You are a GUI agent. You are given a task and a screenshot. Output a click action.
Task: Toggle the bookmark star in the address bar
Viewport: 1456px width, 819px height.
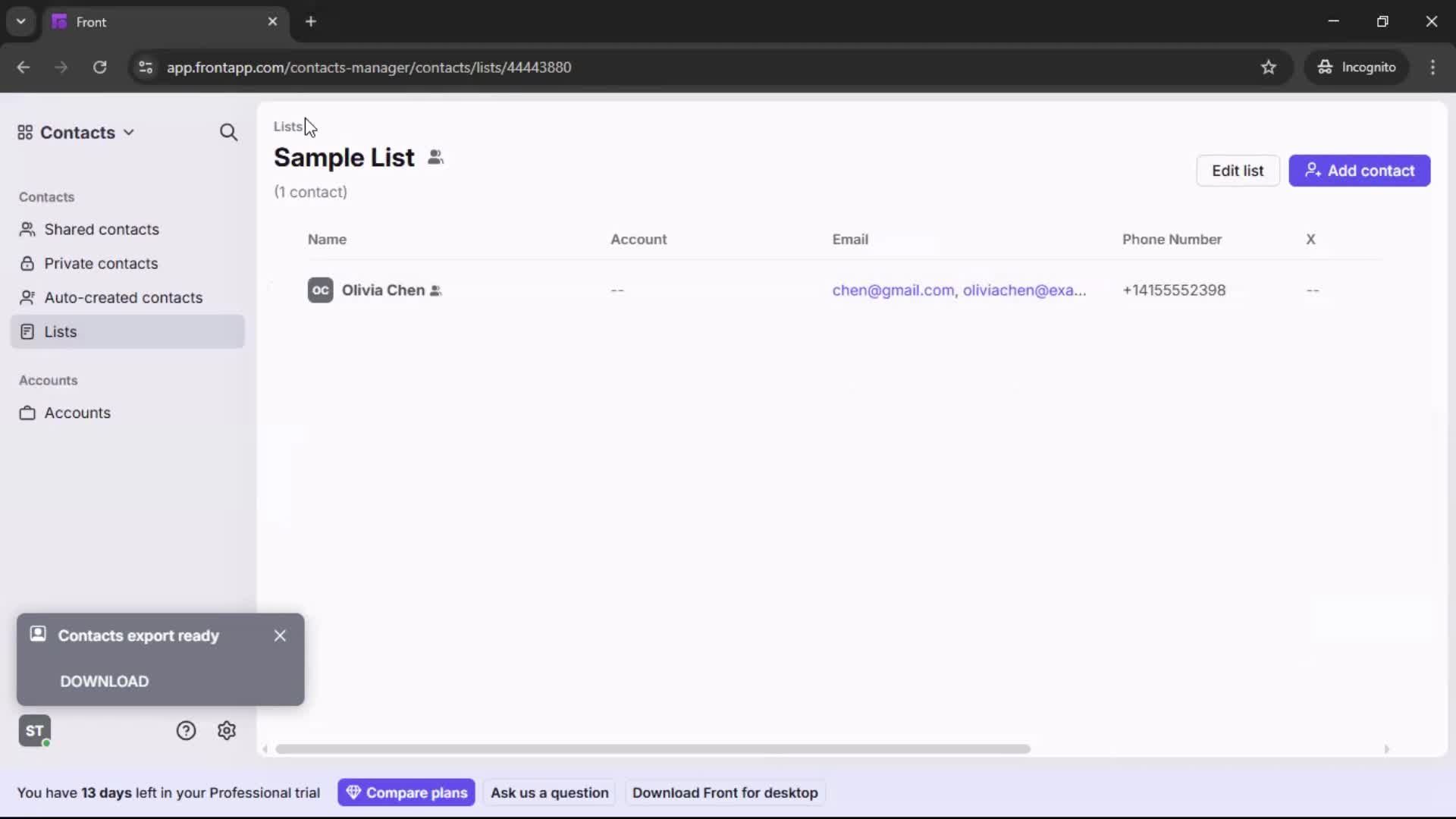point(1269,67)
